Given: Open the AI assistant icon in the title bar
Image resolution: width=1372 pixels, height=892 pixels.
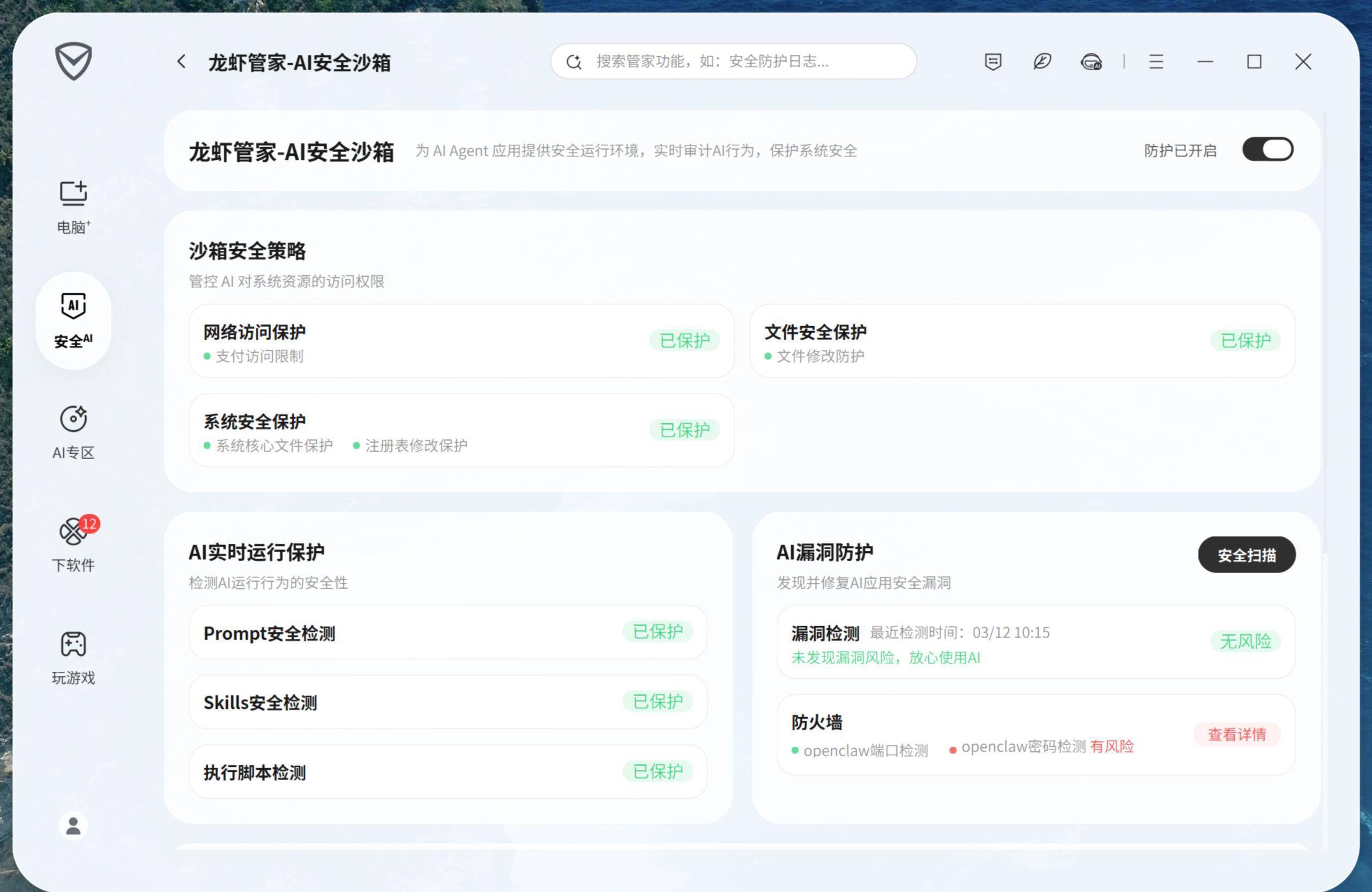Looking at the screenshot, I should click(x=1091, y=62).
